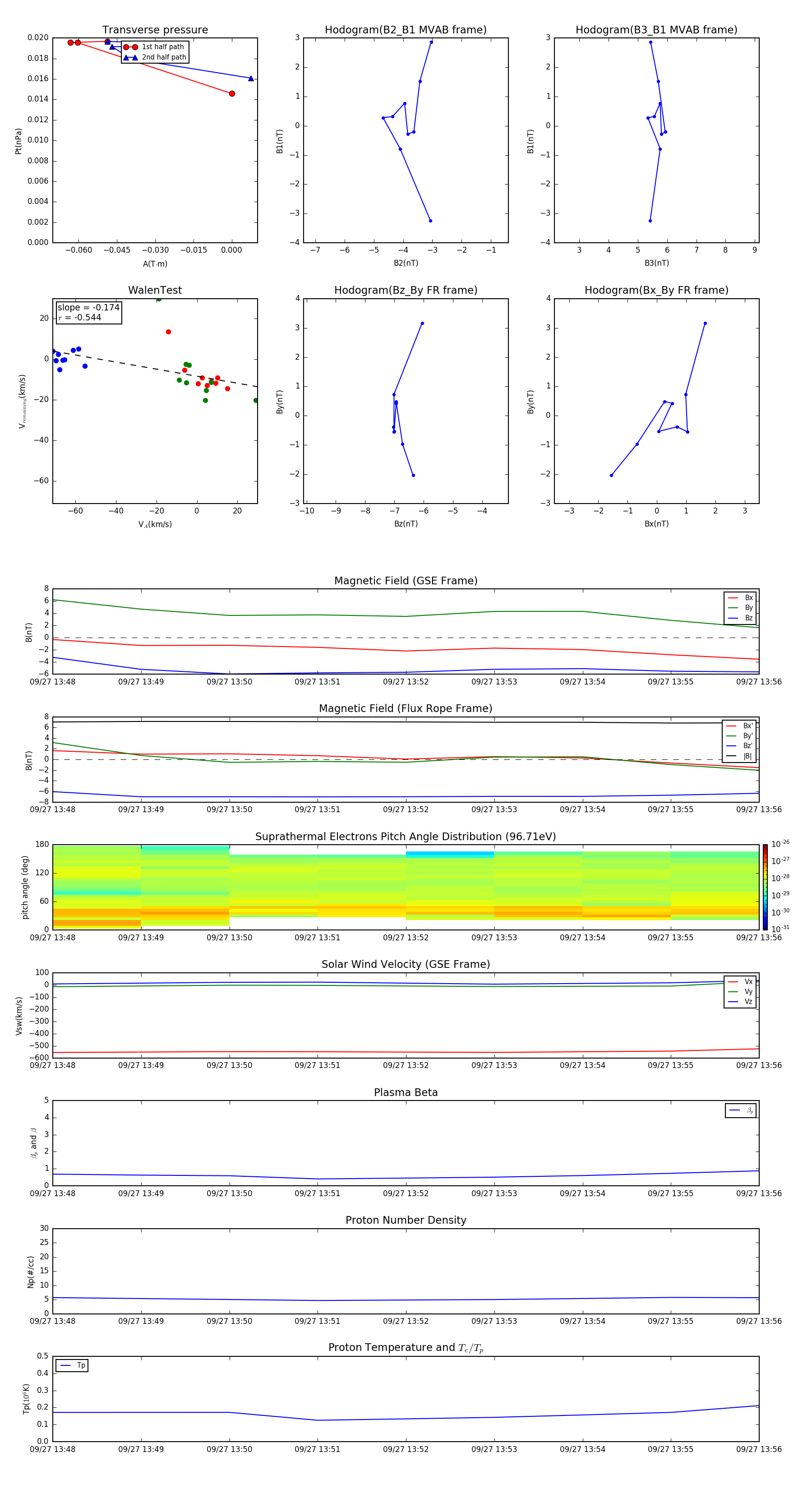Select the 'slope = -0.174' annotation
Image resolution: width=812 pixels, height=1489 pixels.
point(88,308)
